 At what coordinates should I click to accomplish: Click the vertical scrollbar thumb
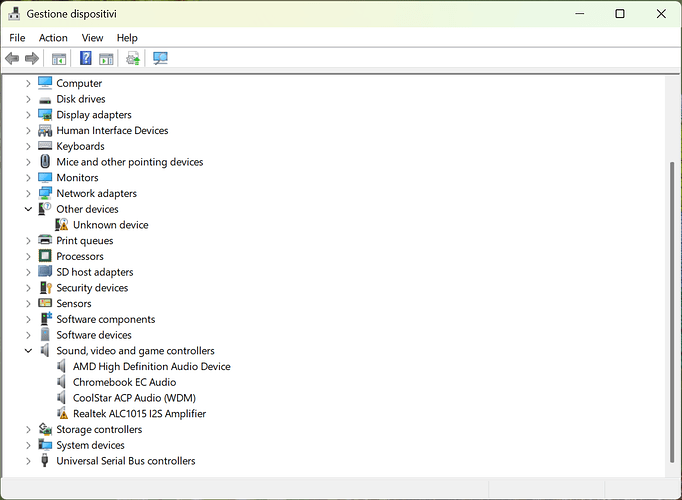click(672, 312)
